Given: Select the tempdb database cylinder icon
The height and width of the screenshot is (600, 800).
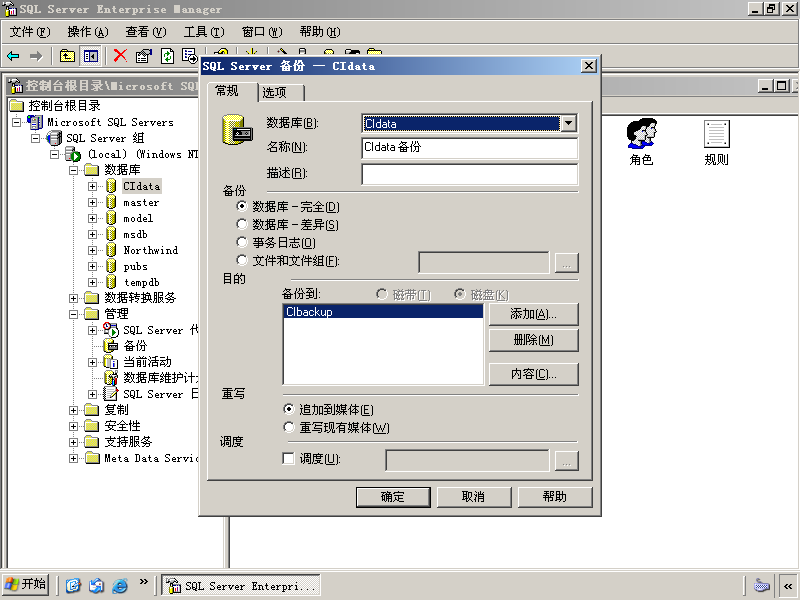Looking at the screenshot, I should coord(111,282).
